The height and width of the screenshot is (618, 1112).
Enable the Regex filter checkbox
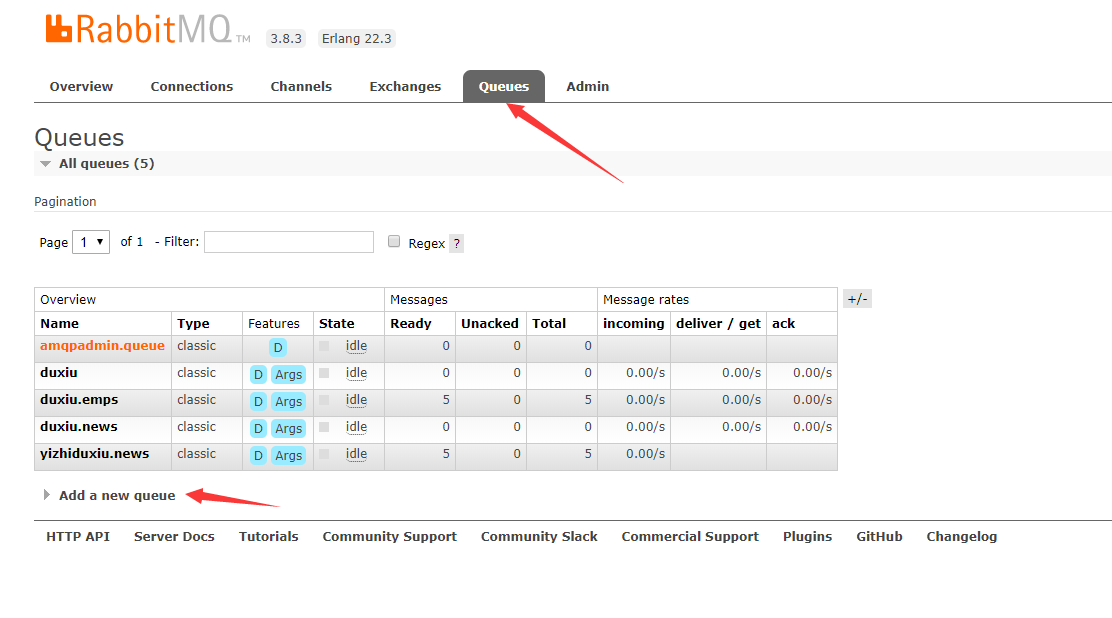point(394,242)
